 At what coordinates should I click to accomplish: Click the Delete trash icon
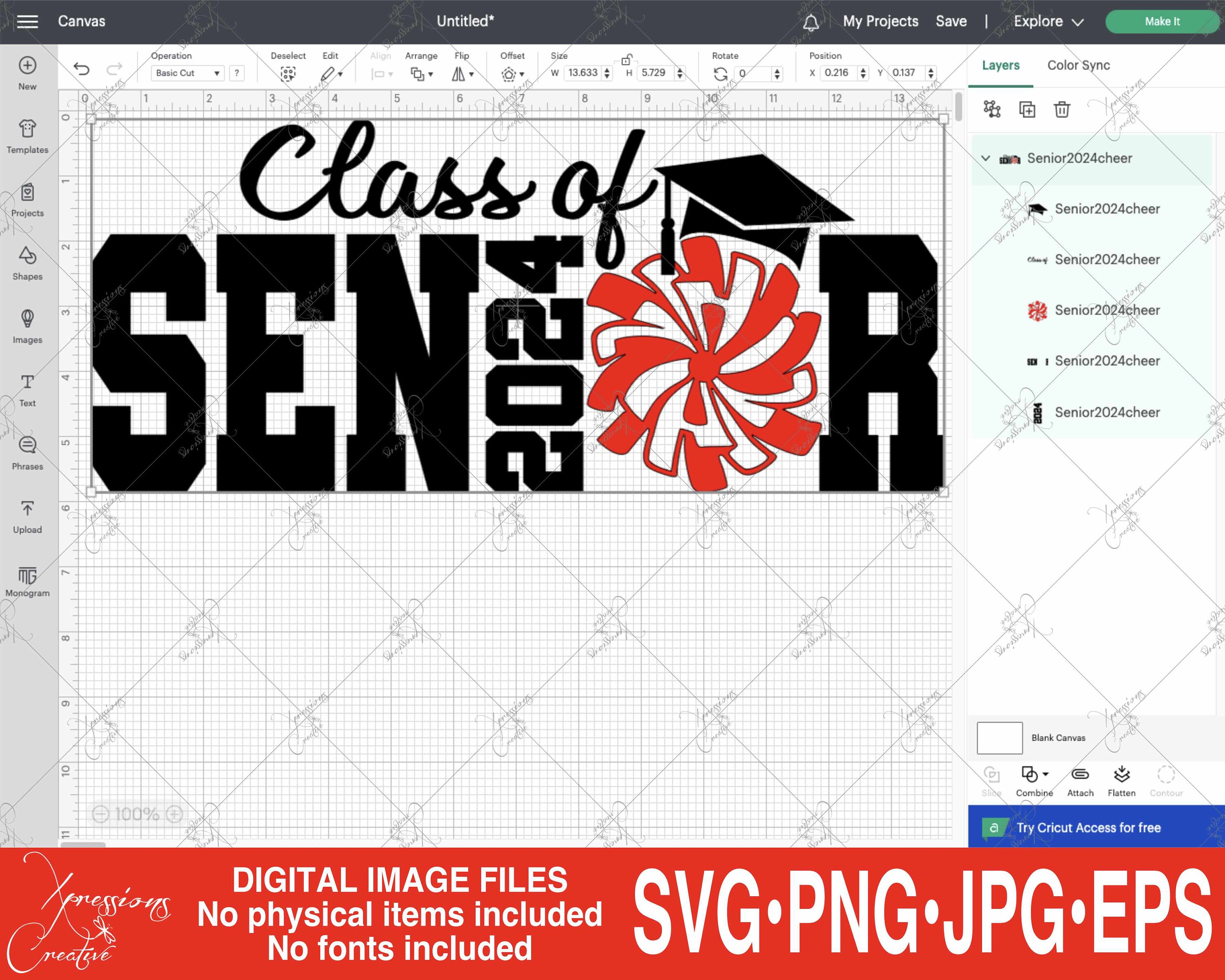(x=1061, y=109)
